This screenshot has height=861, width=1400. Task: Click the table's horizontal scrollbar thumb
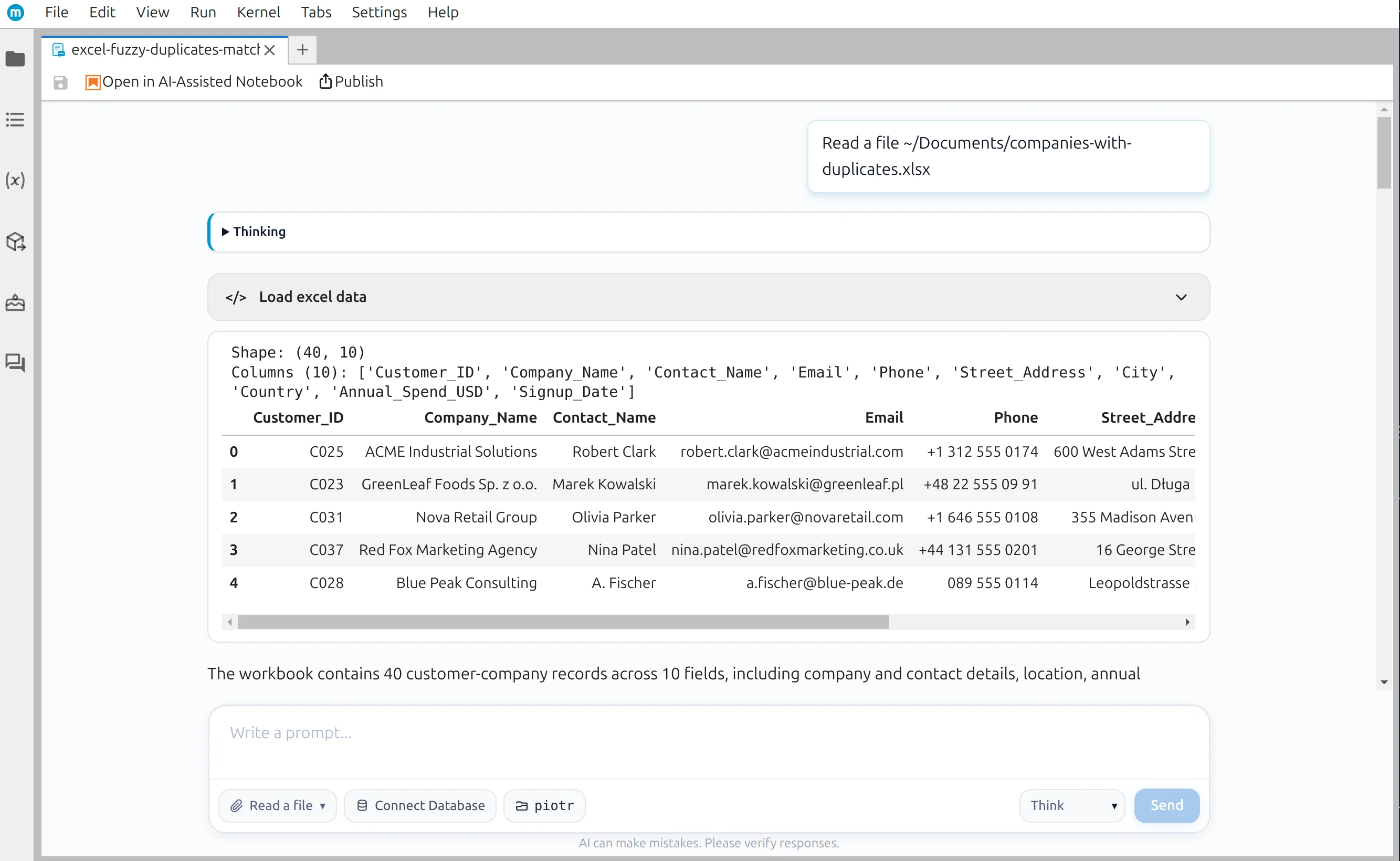[563, 622]
